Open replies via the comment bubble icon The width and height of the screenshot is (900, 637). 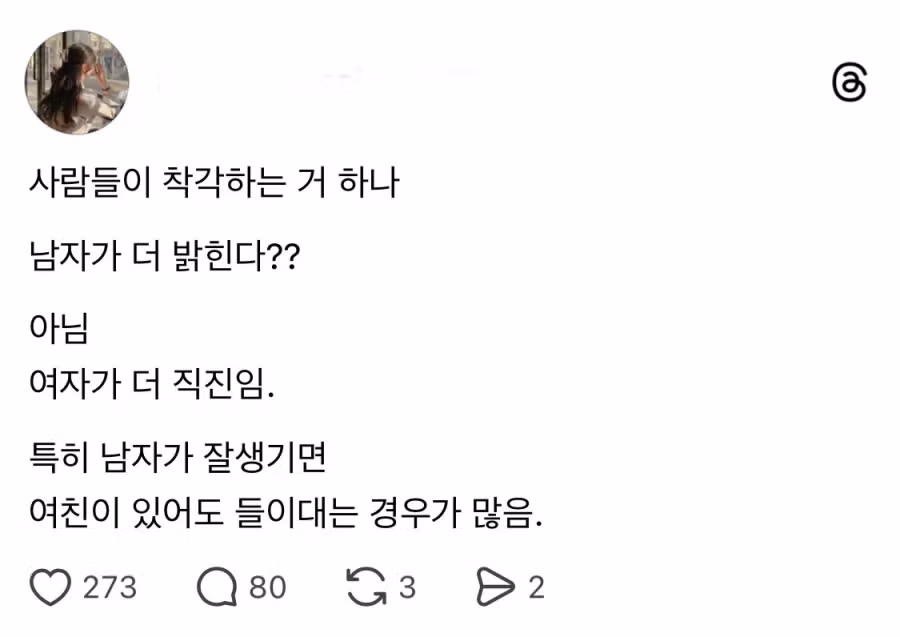point(215,587)
